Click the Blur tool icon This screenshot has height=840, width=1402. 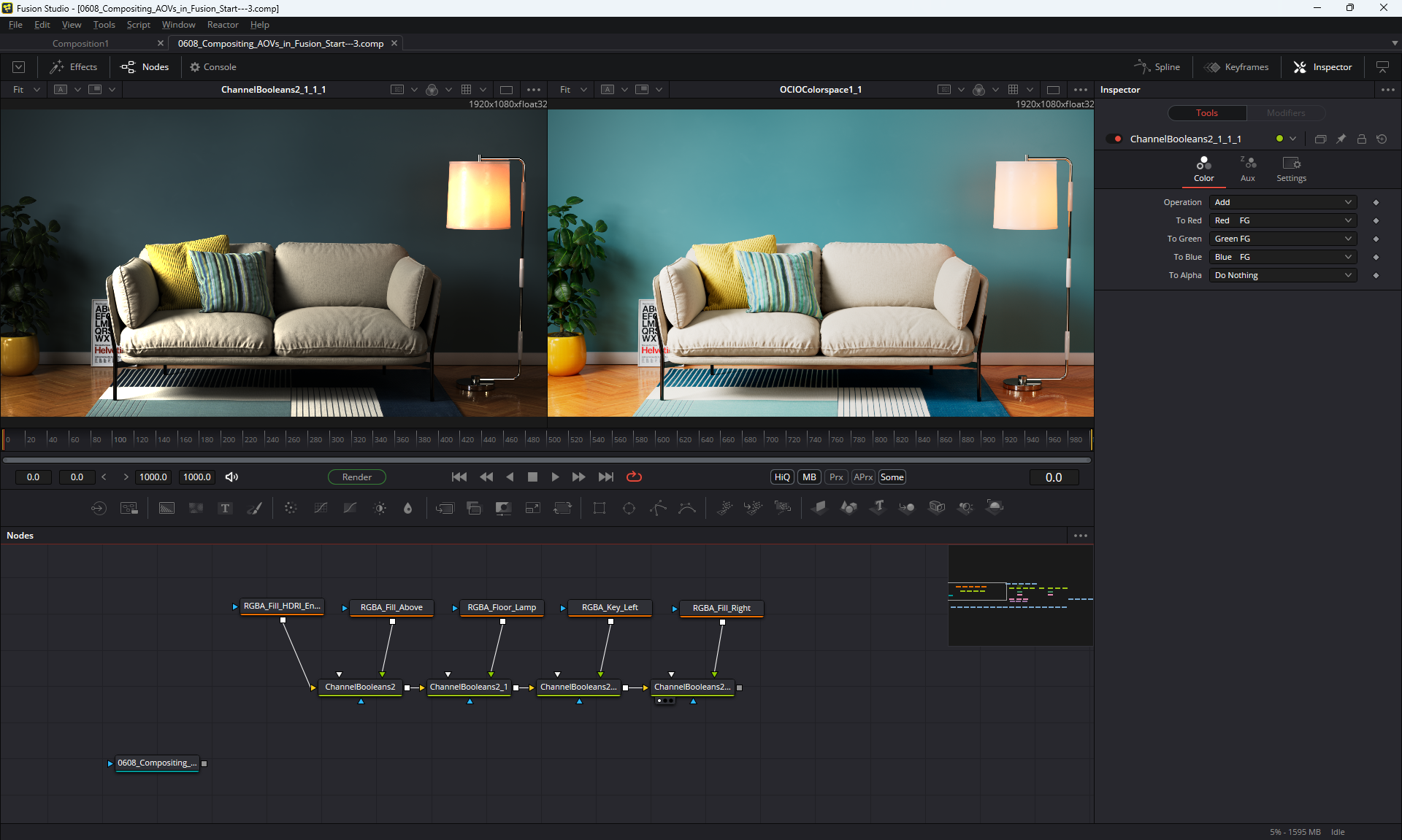407,508
